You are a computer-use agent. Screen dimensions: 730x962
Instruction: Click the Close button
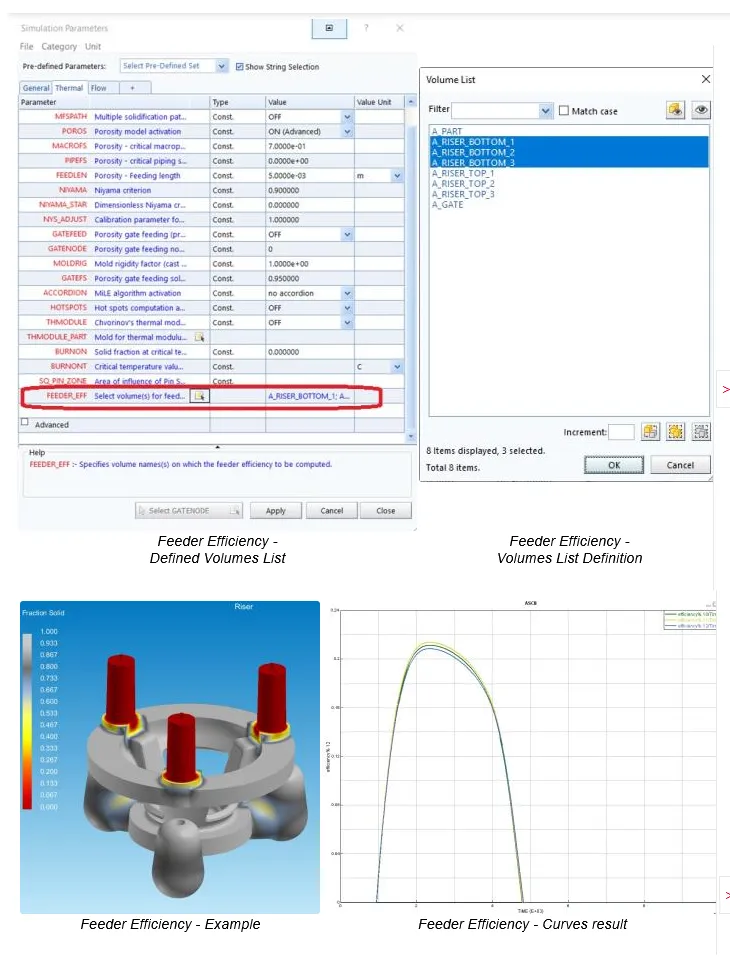coord(385,510)
